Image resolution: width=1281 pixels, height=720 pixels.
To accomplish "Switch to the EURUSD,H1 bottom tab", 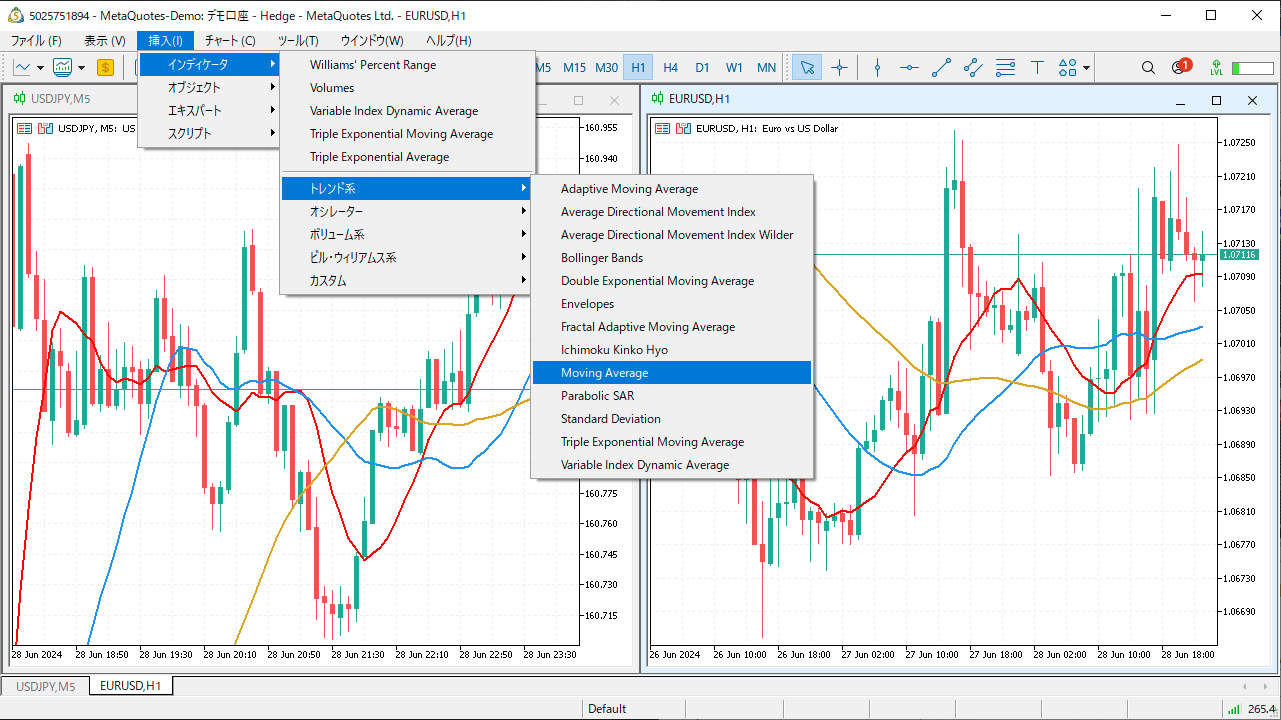I will (x=131, y=685).
